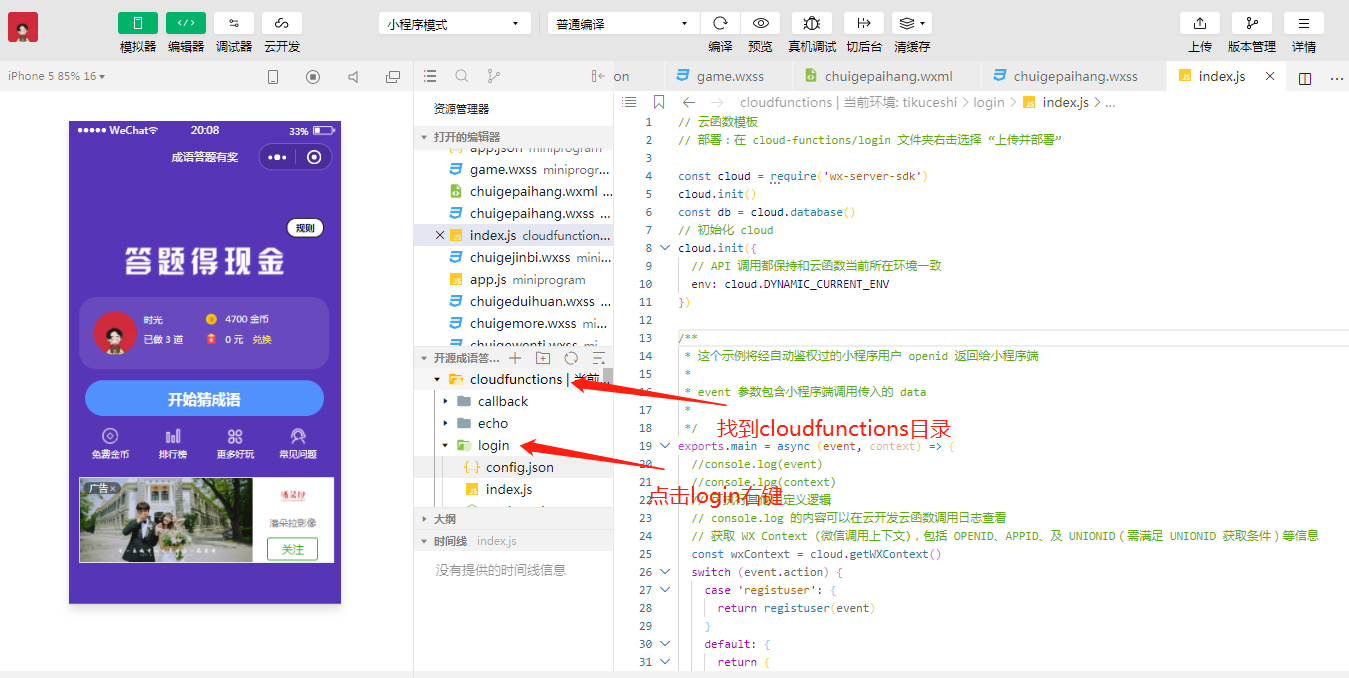Open the iPhone 5 85% device dropdown

tap(57, 76)
